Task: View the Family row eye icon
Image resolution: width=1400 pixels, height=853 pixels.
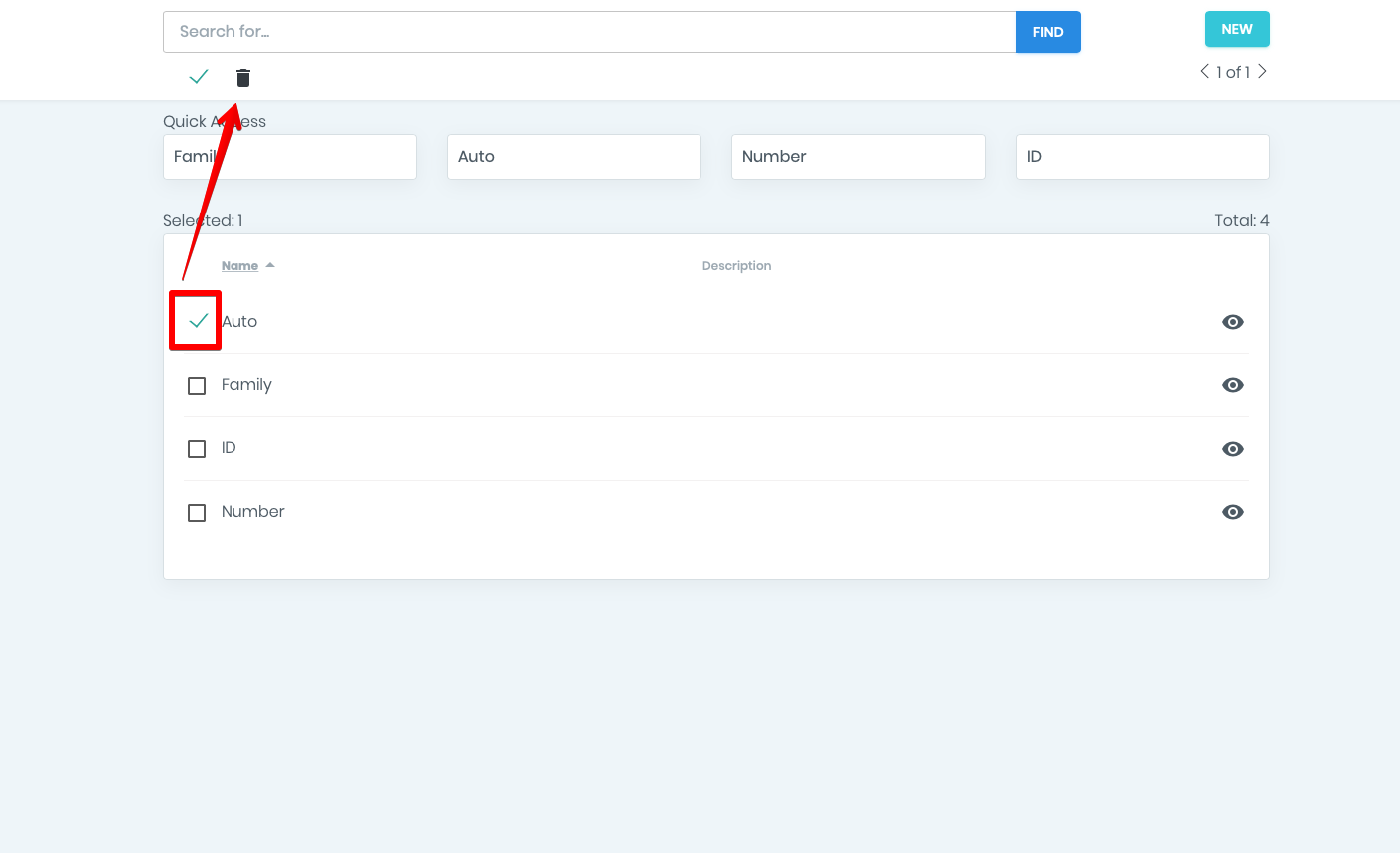Action: pos(1233,385)
